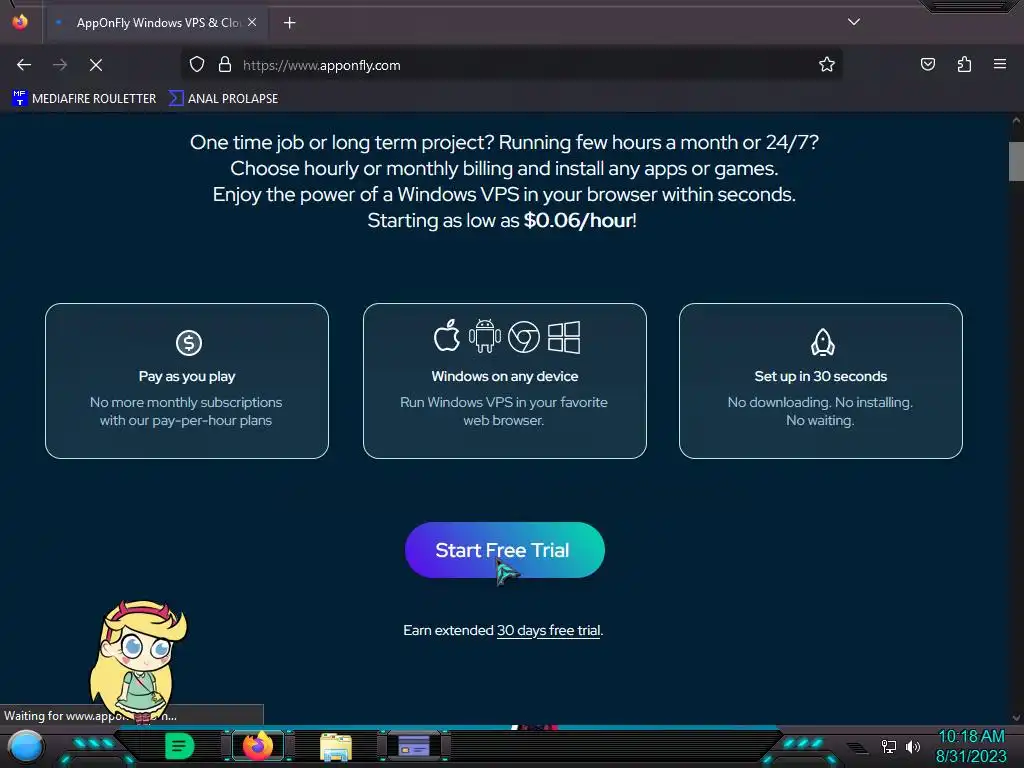Click the scrollbar down arrow

pos(1016,718)
